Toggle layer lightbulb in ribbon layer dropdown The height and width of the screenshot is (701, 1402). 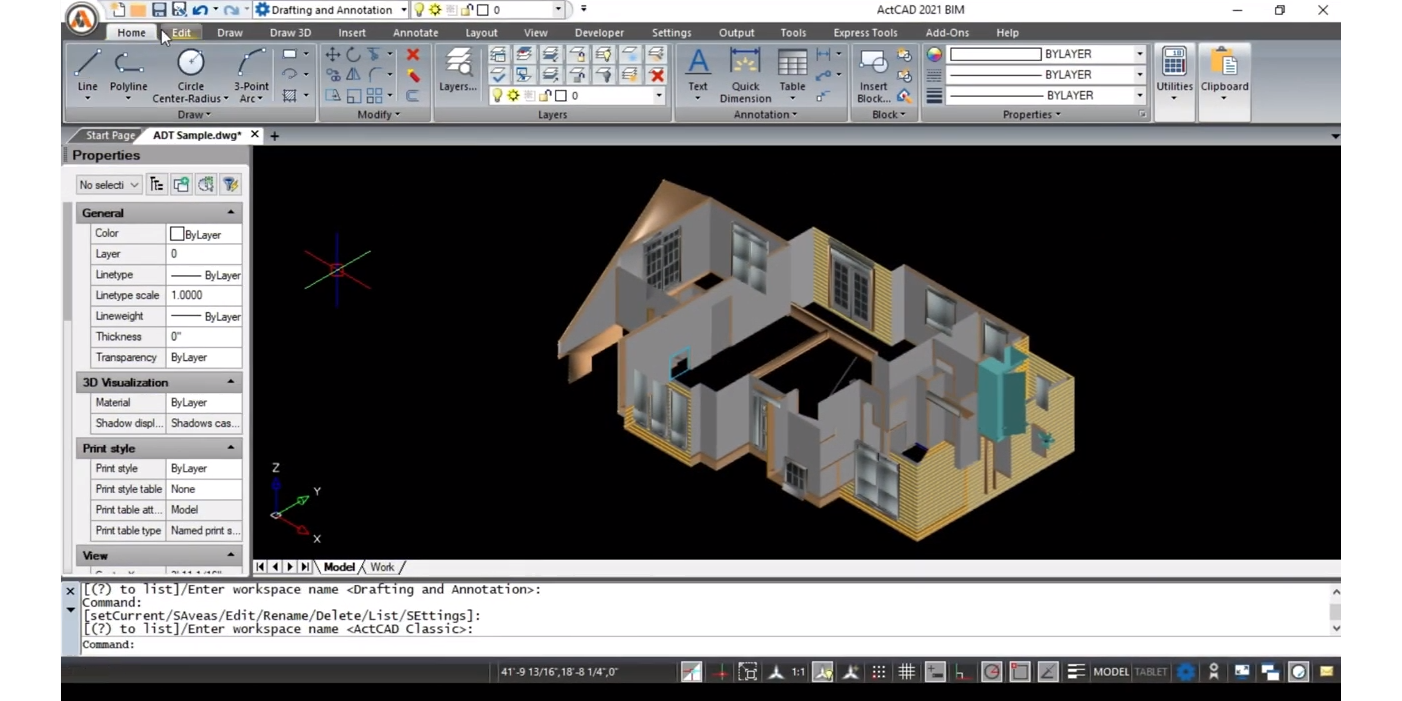click(x=498, y=96)
